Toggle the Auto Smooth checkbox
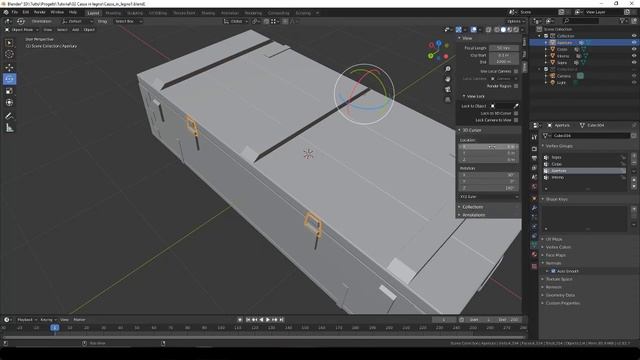The width and height of the screenshot is (640, 360). coord(553,271)
